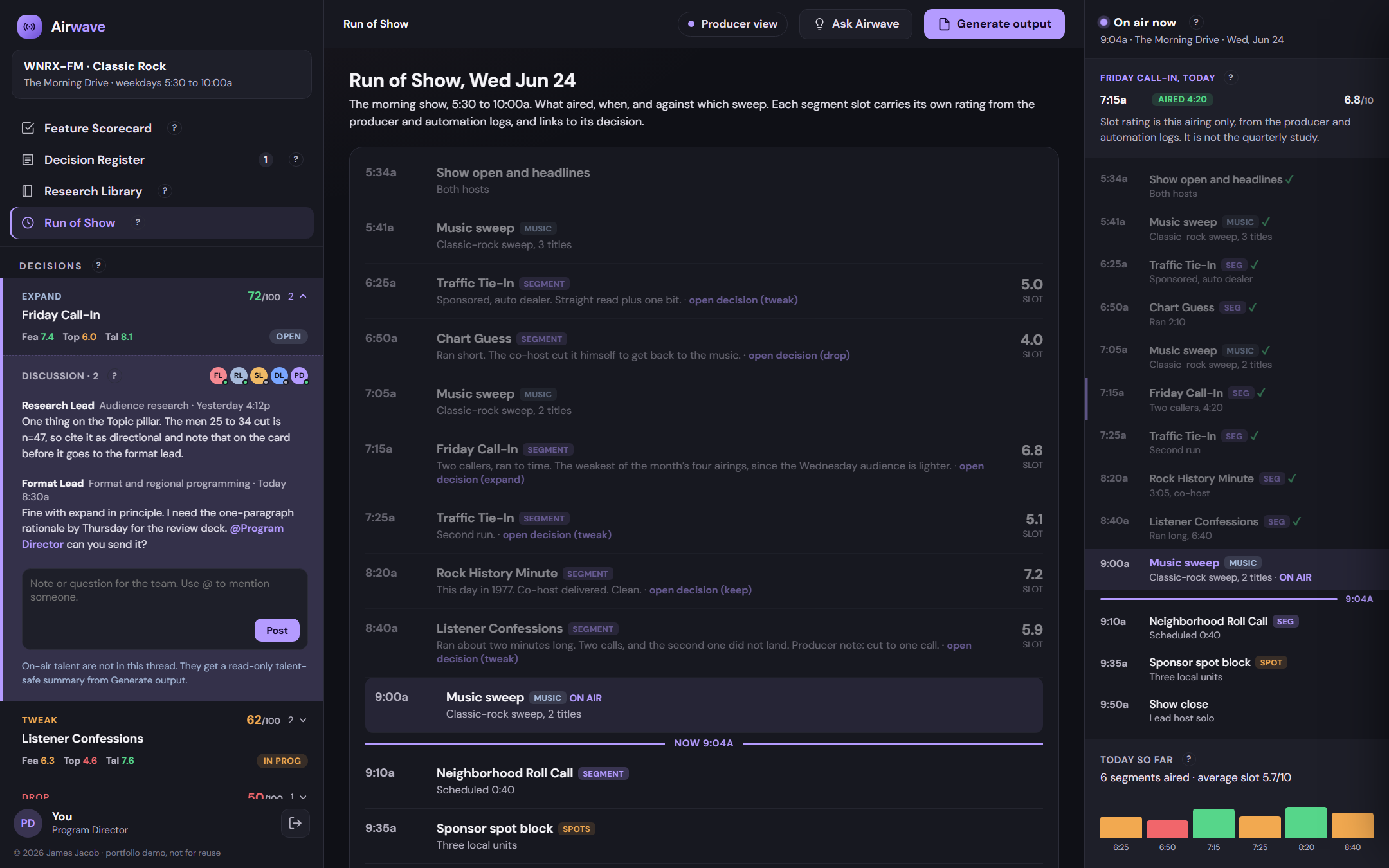Open Chart Guess open decision (drop) link
The width and height of the screenshot is (1389, 868).
pos(799,355)
